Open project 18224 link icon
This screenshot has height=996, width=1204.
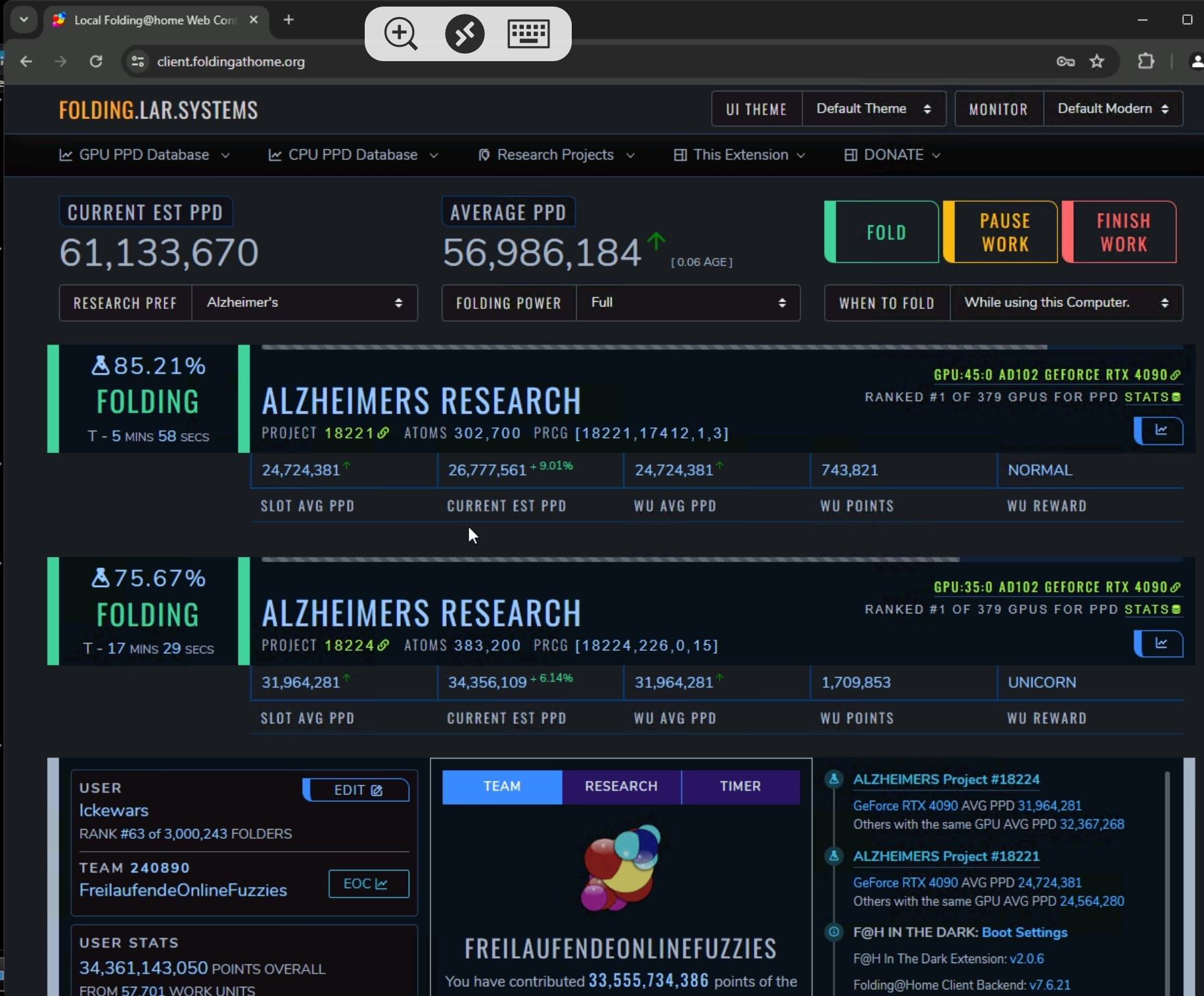383,645
